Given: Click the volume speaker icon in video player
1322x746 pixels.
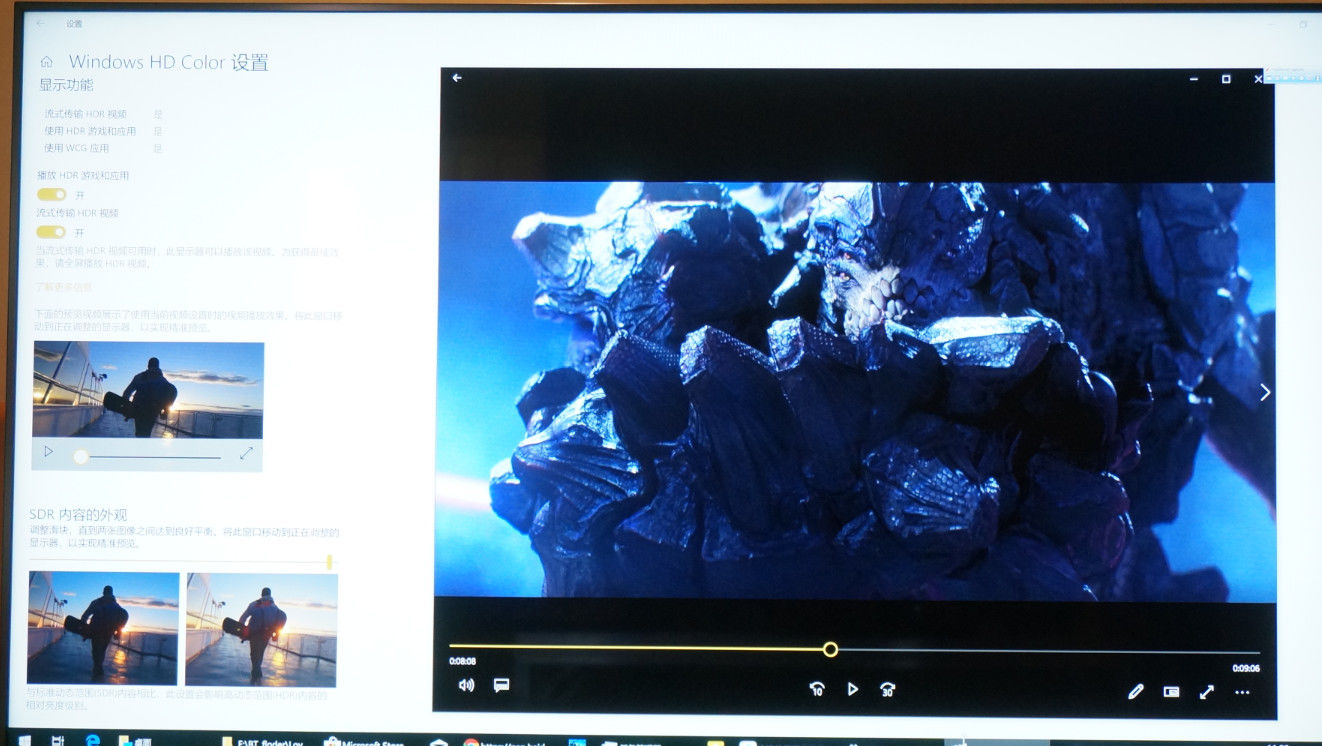Looking at the screenshot, I should (x=466, y=685).
